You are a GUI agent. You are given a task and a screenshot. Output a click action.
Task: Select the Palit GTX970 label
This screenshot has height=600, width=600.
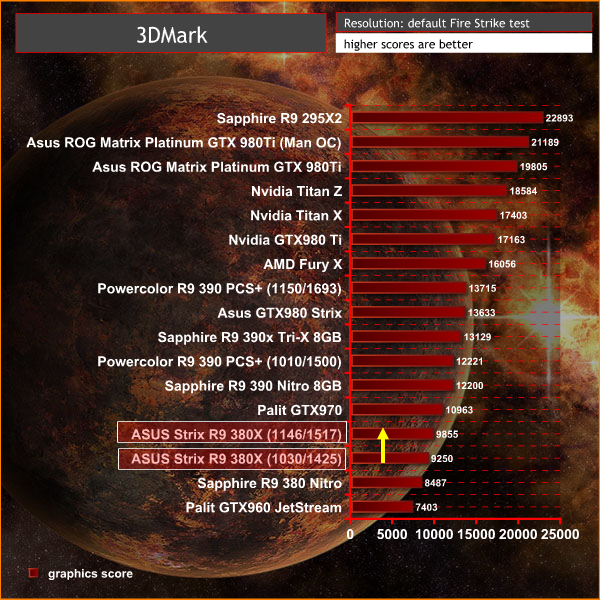pyautogui.click(x=300, y=410)
